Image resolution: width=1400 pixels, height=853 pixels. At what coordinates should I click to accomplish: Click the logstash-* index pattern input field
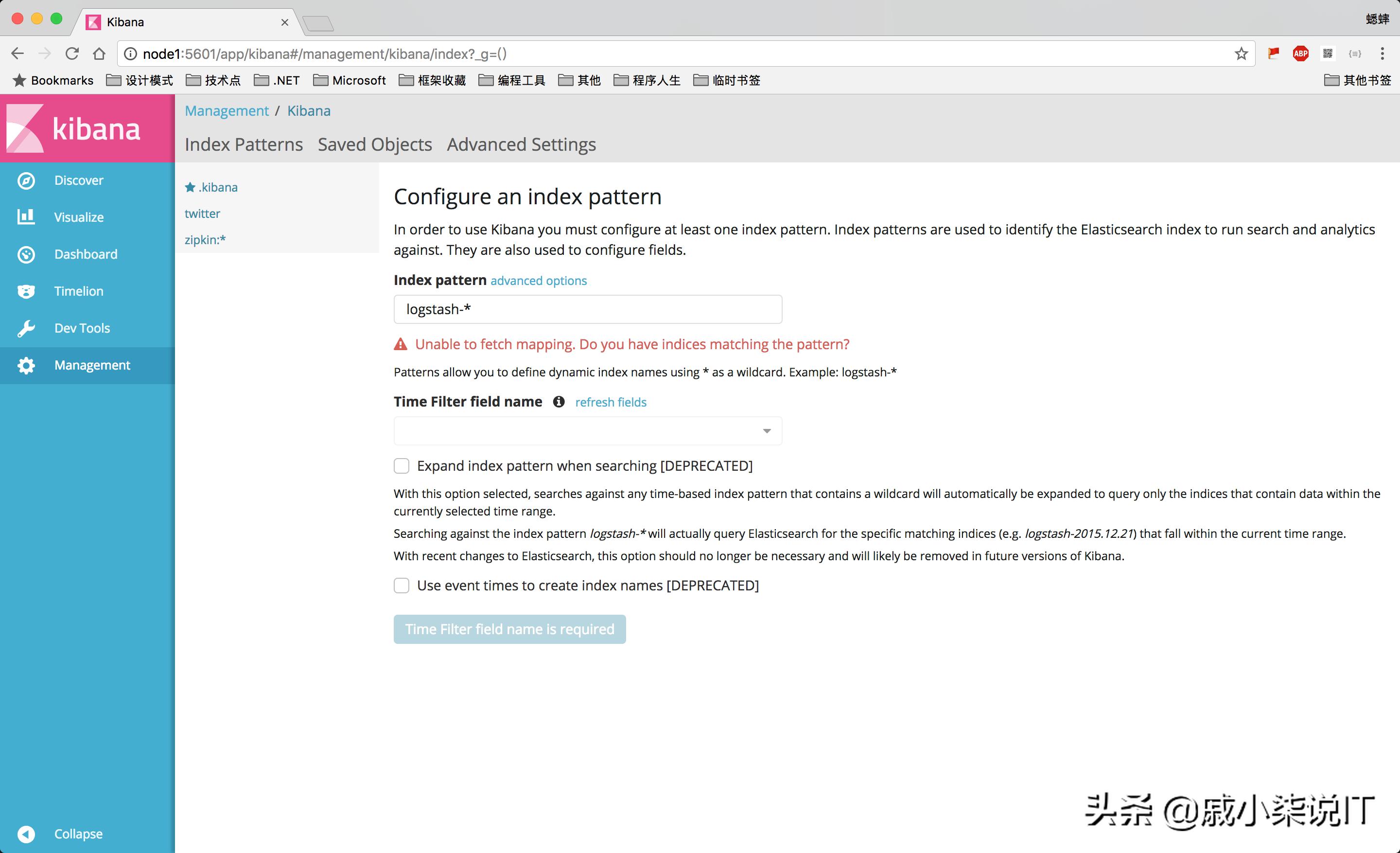click(588, 309)
